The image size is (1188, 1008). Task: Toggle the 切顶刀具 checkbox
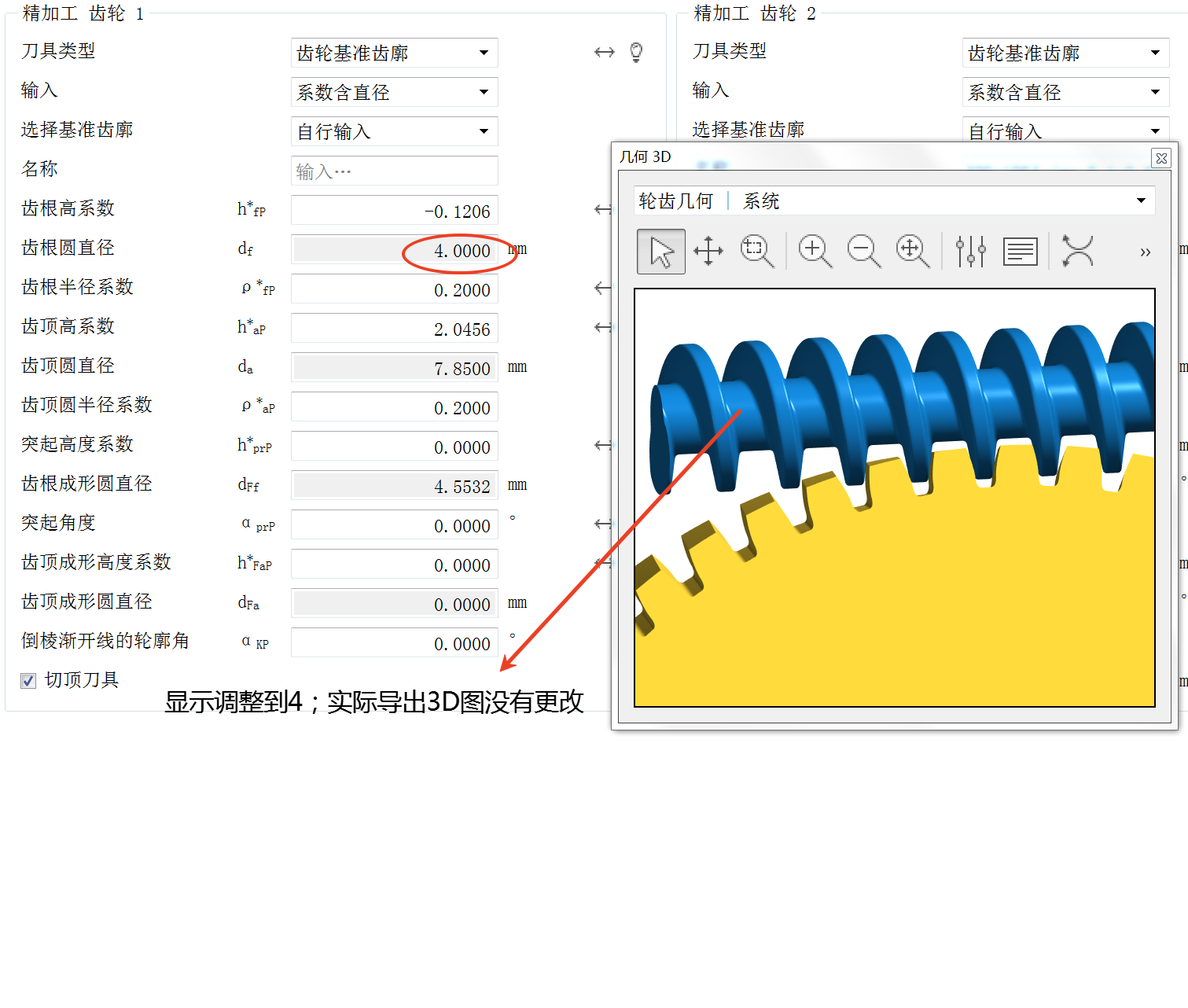(28, 681)
